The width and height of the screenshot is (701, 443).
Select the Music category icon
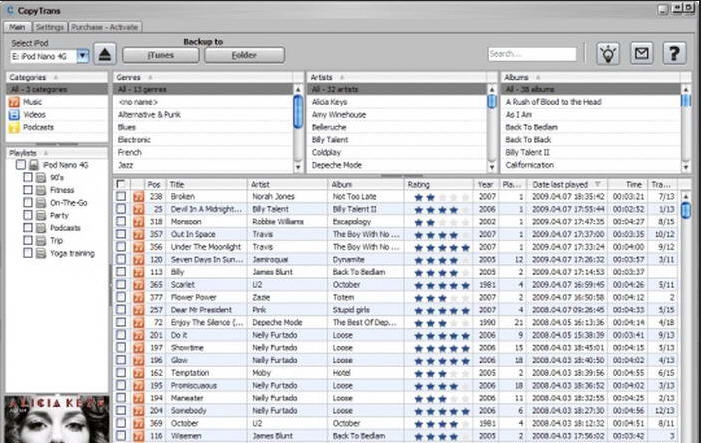coord(14,101)
